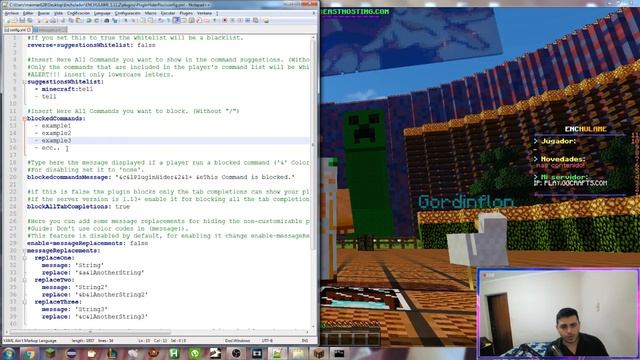Screen dimensions: 640x360
Task: Open the Eclipse icon in the taskbar
Action: tap(71, 353)
